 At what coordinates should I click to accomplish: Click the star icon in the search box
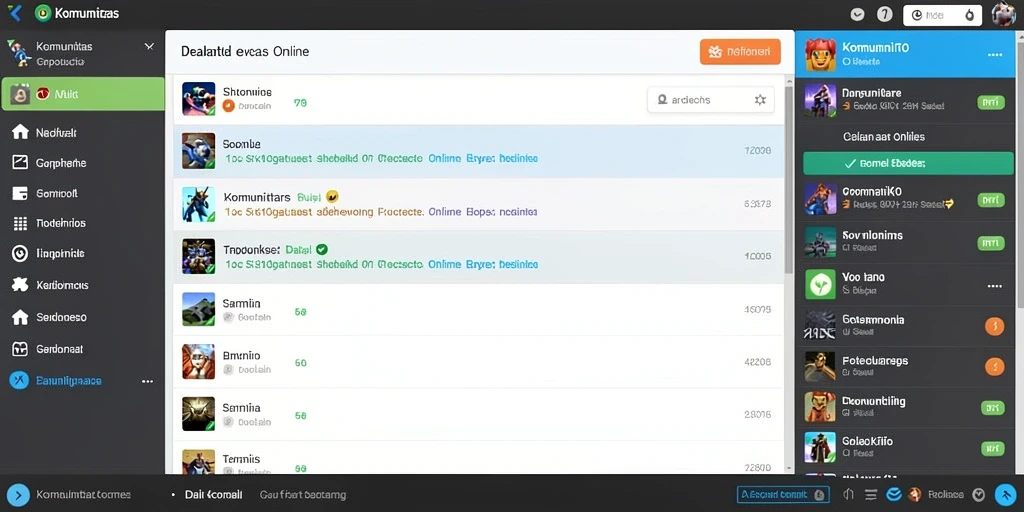click(760, 100)
